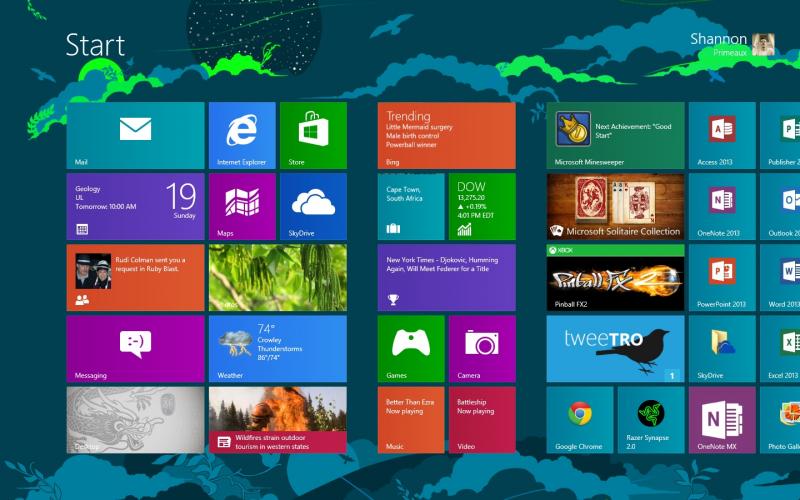Image resolution: width=800 pixels, height=500 pixels.
Task: Open the Mail tile
Action: point(135,135)
